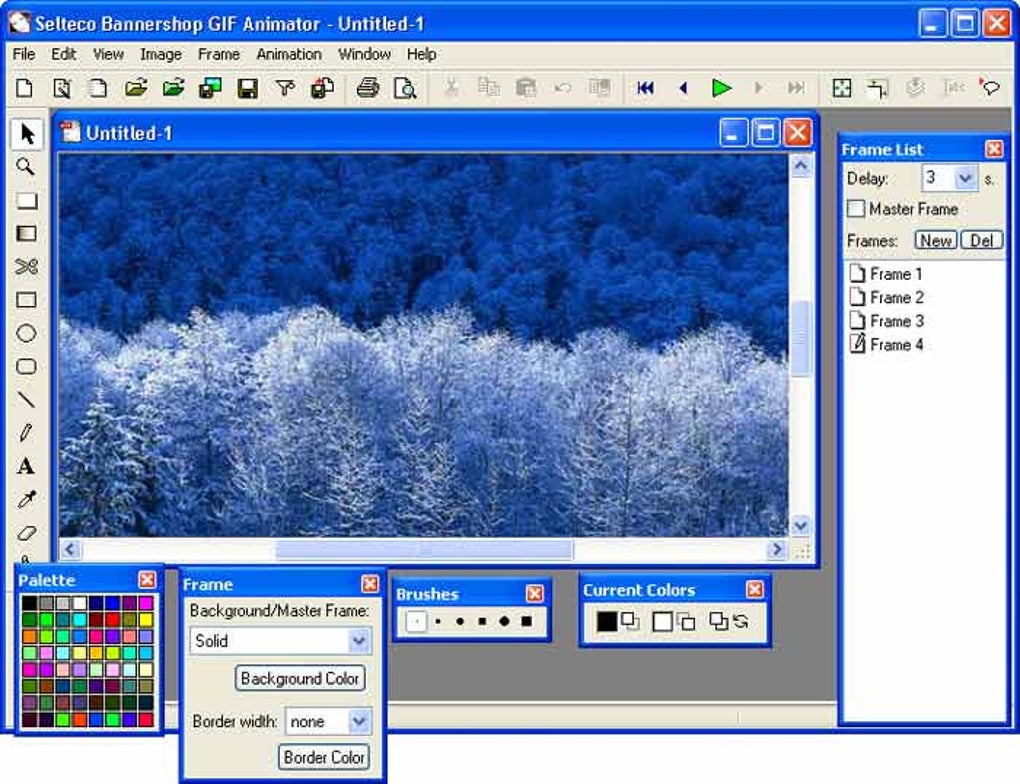1020x784 pixels.
Task: Open the View menu
Action: [x=108, y=55]
